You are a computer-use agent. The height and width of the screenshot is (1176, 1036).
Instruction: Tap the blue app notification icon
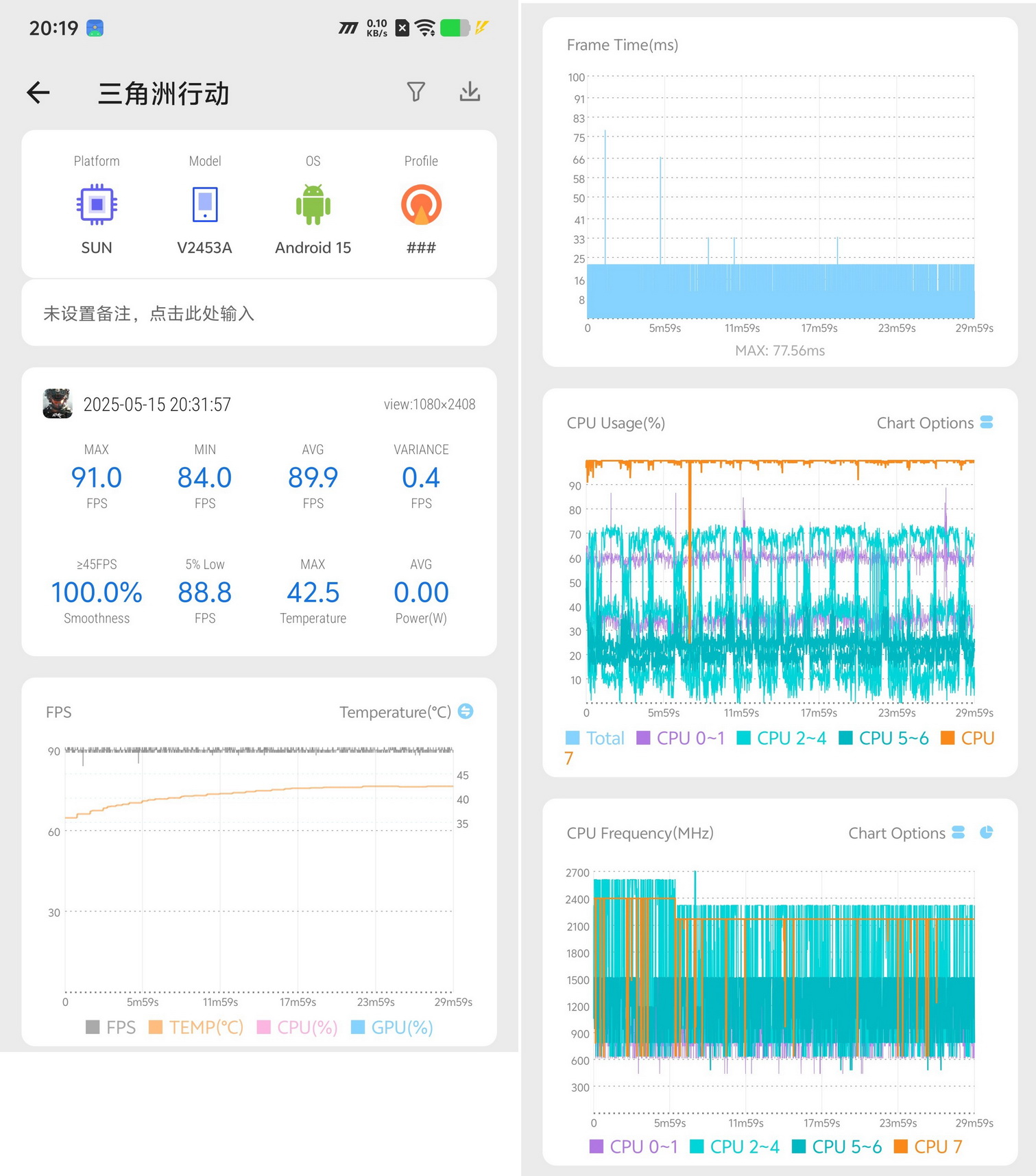95,28
